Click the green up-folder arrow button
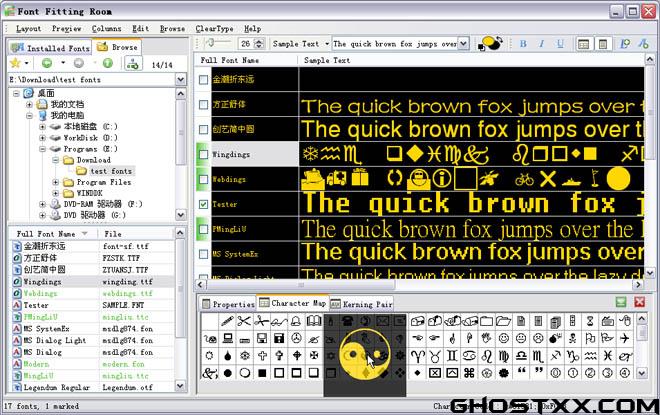The height and width of the screenshot is (415, 660). pyautogui.click(x=108, y=63)
